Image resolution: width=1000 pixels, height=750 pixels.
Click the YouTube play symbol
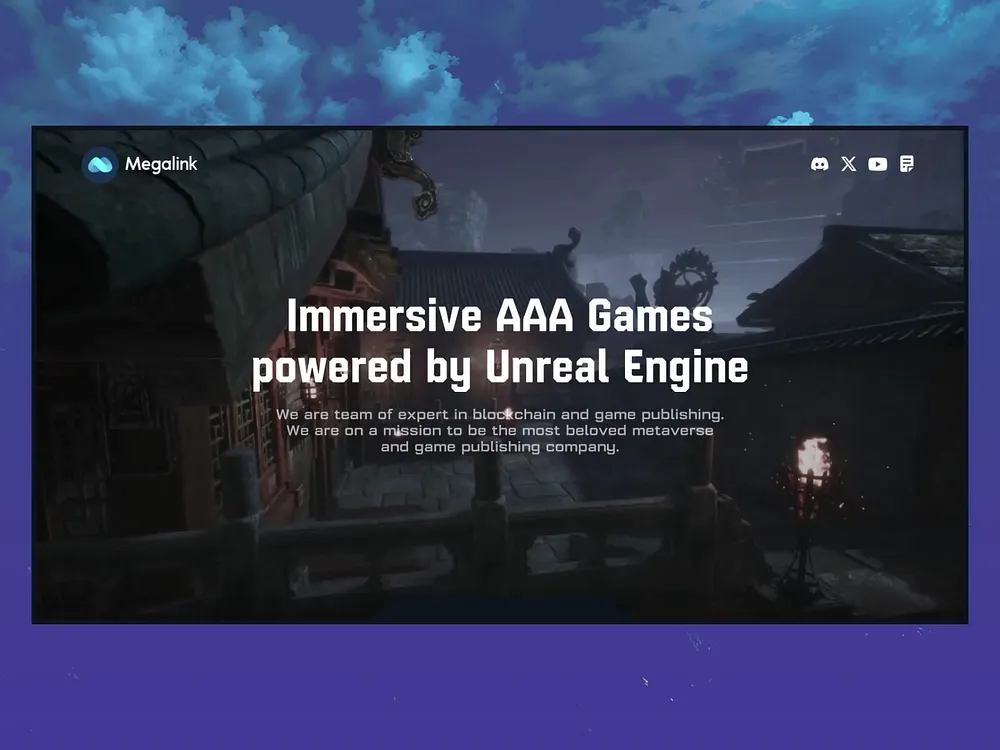tap(878, 163)
